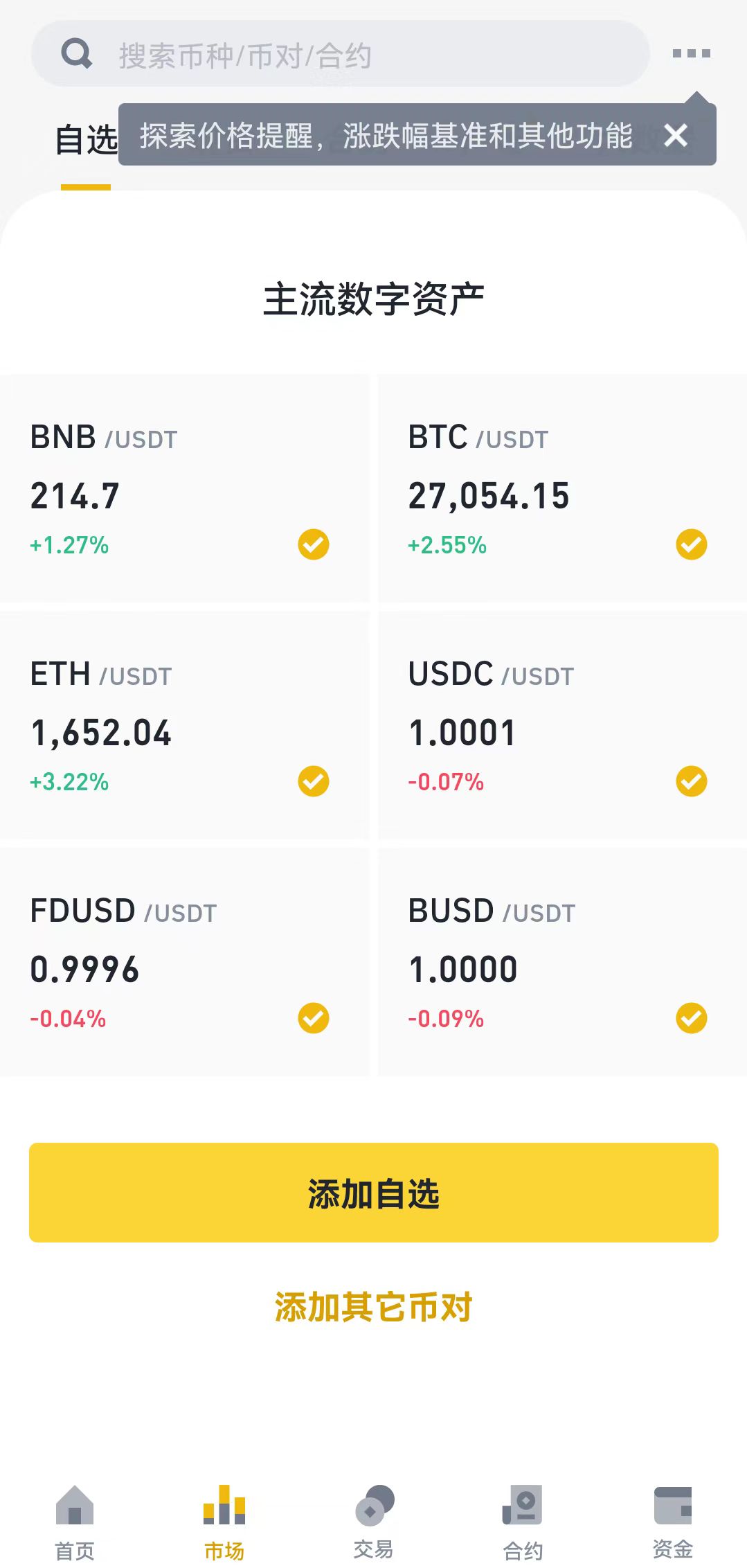Screen dimensions: 747x1568
Task: Open the 市场 markets tab icon
Action: (224, 1506)
